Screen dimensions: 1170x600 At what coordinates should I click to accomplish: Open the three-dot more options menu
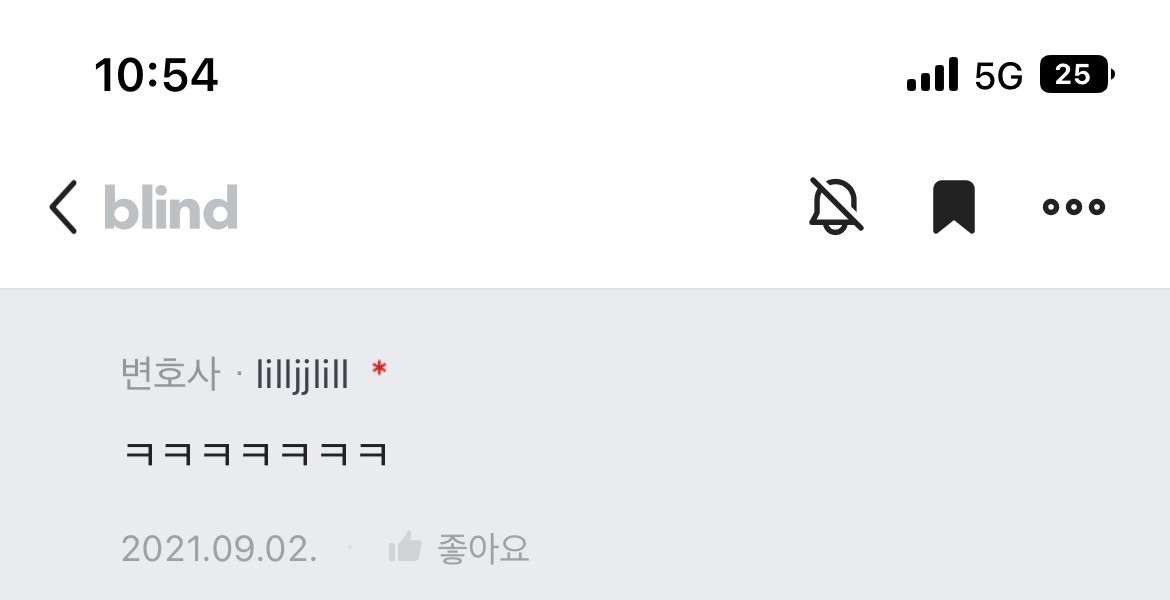point(1074,207)
